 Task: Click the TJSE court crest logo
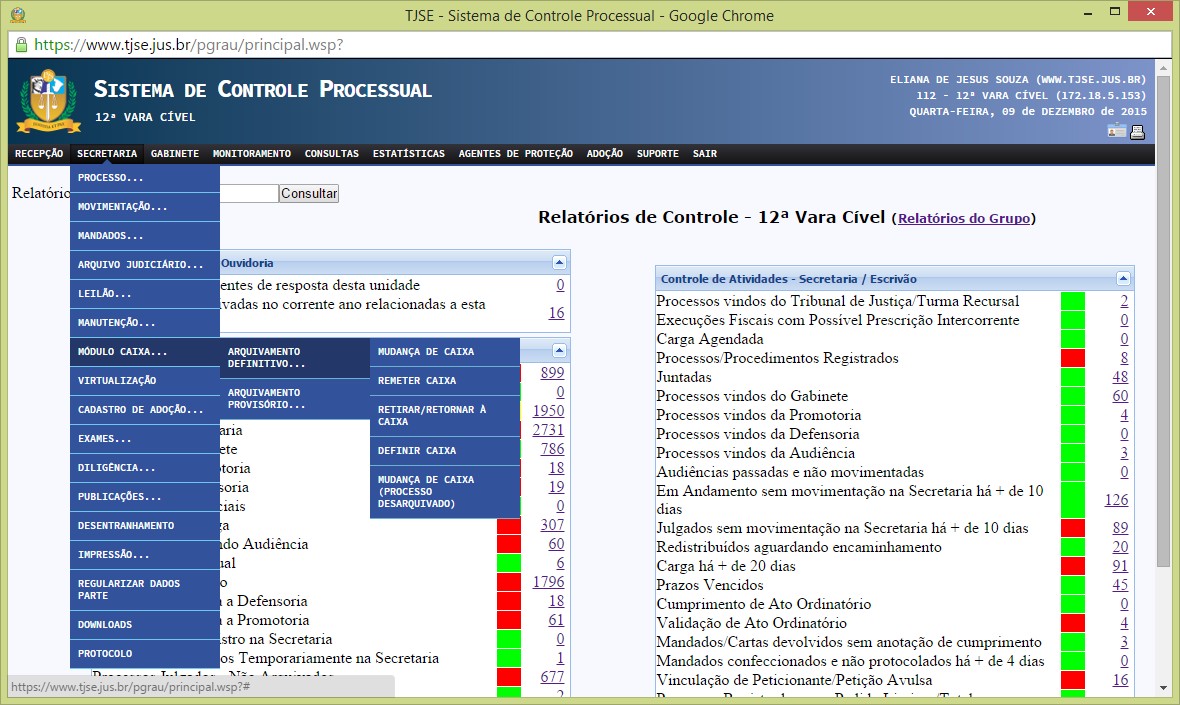pos(43,100)
